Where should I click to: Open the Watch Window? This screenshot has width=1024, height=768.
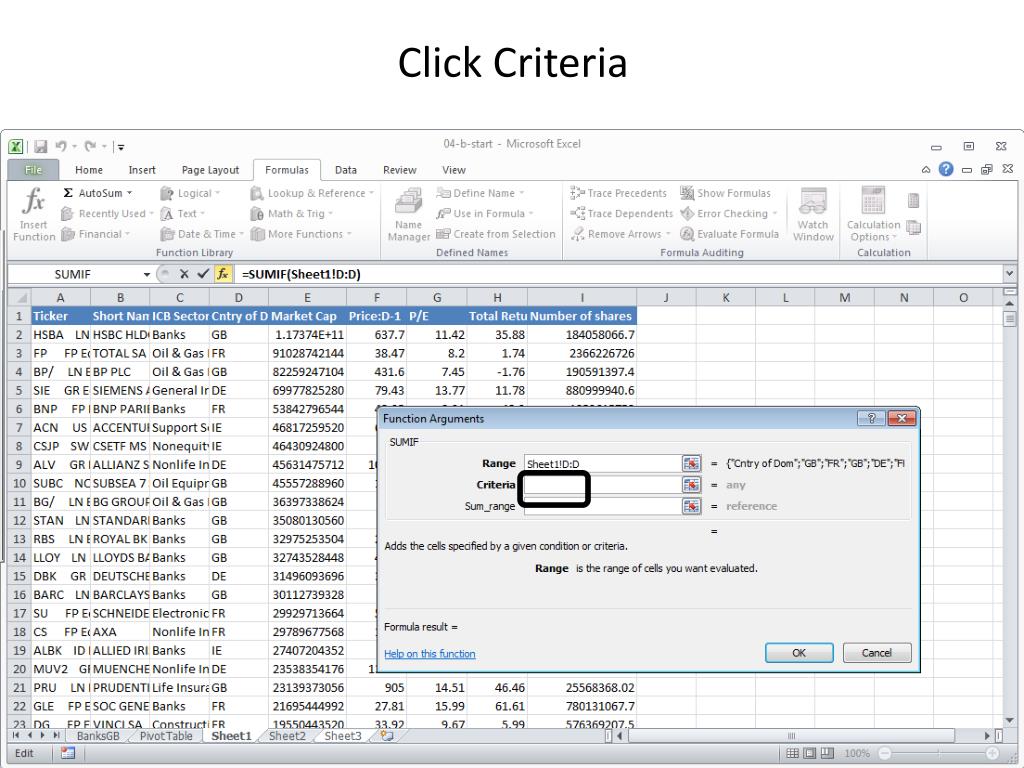pyautogui.click(x=813, y=214)
